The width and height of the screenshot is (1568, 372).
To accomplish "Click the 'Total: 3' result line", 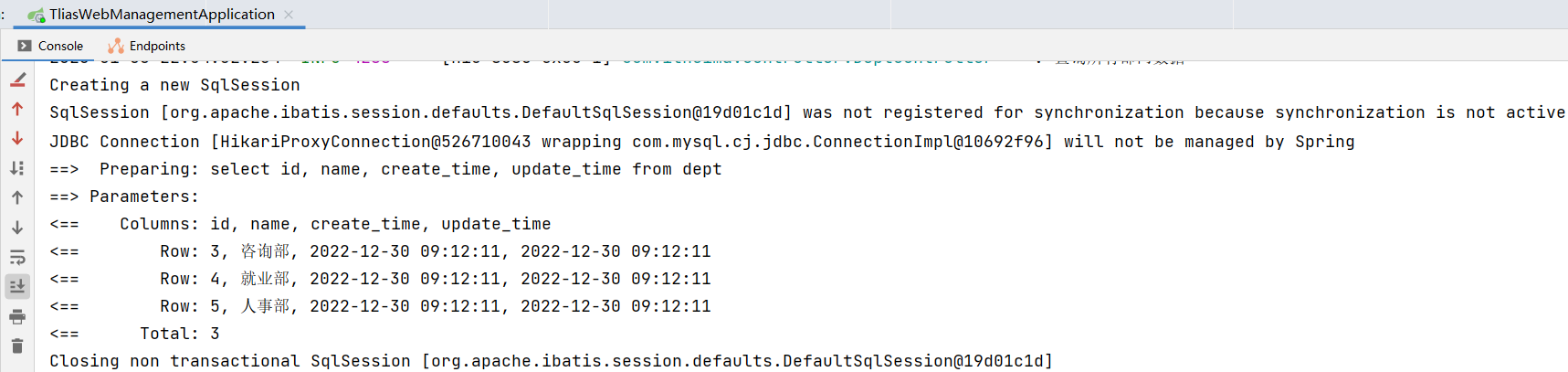I will point(179,334).
